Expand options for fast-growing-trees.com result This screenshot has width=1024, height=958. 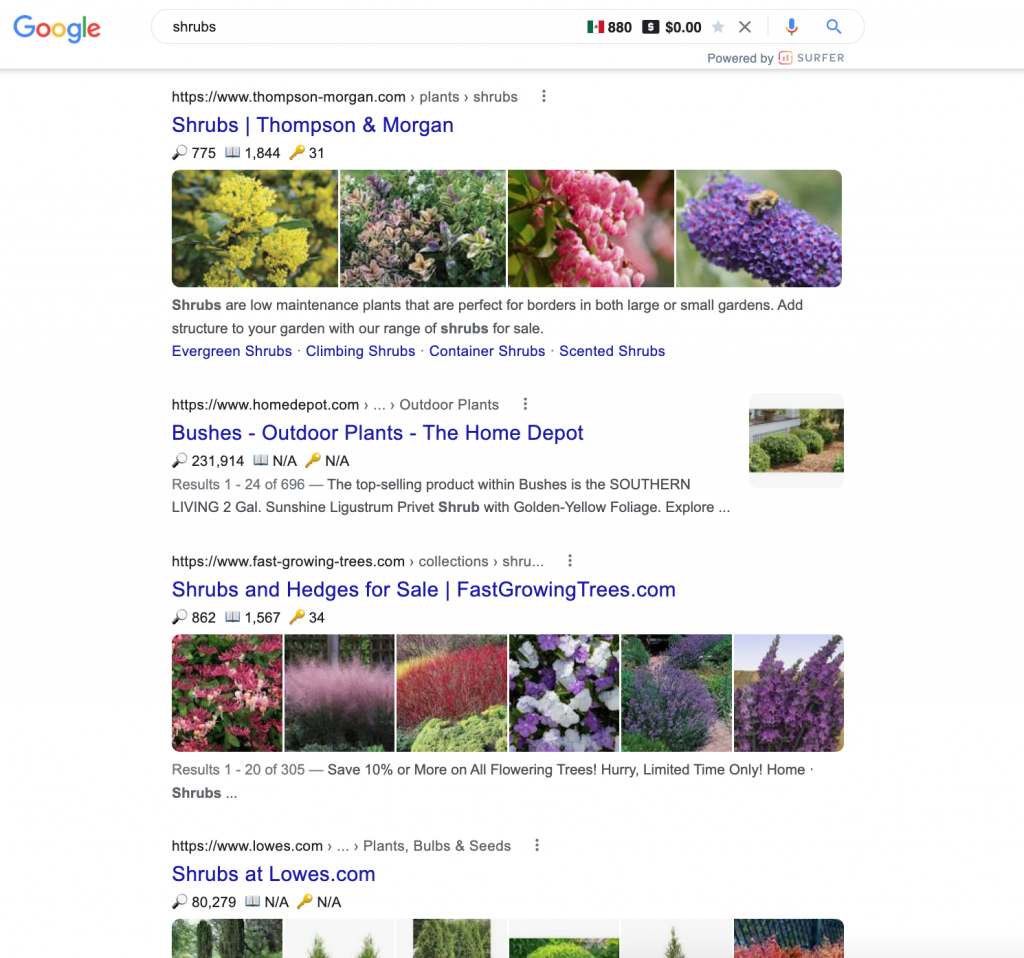coord(570,561)
